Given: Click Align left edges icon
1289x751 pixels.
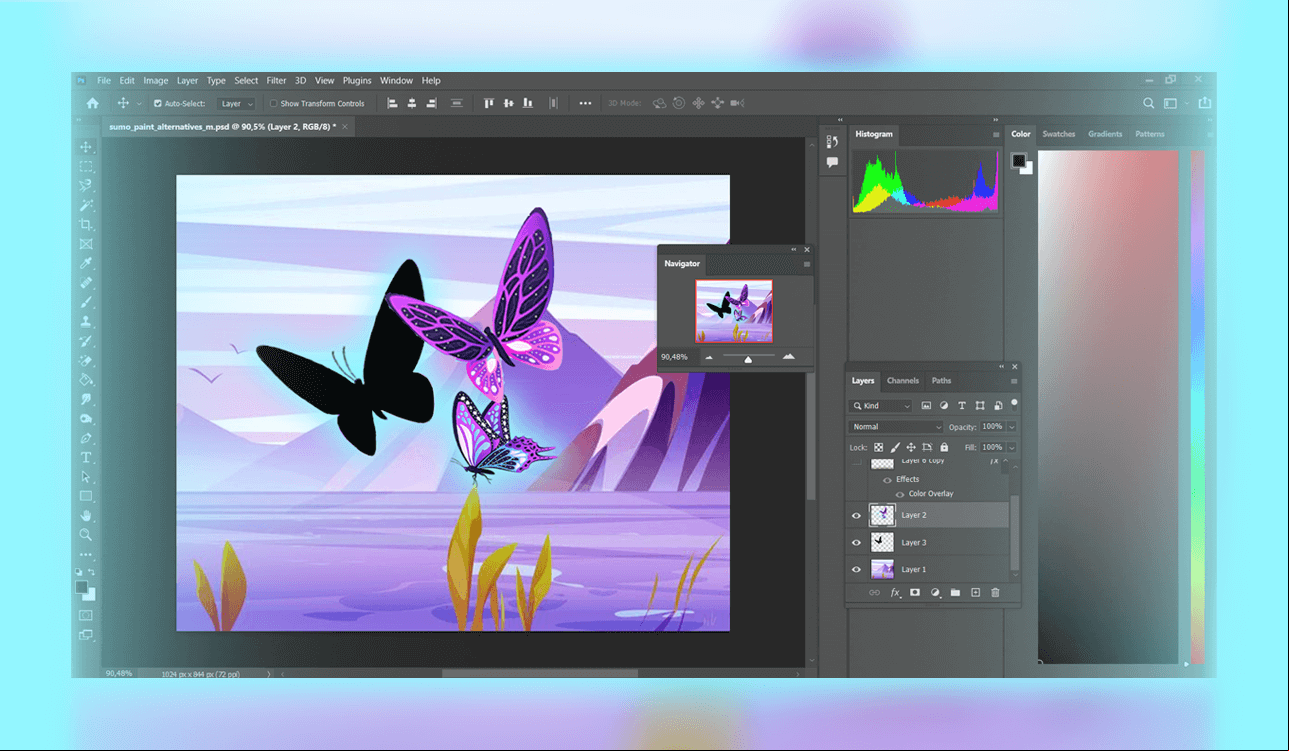Looking at the screenshot, I should click(392, 103).
